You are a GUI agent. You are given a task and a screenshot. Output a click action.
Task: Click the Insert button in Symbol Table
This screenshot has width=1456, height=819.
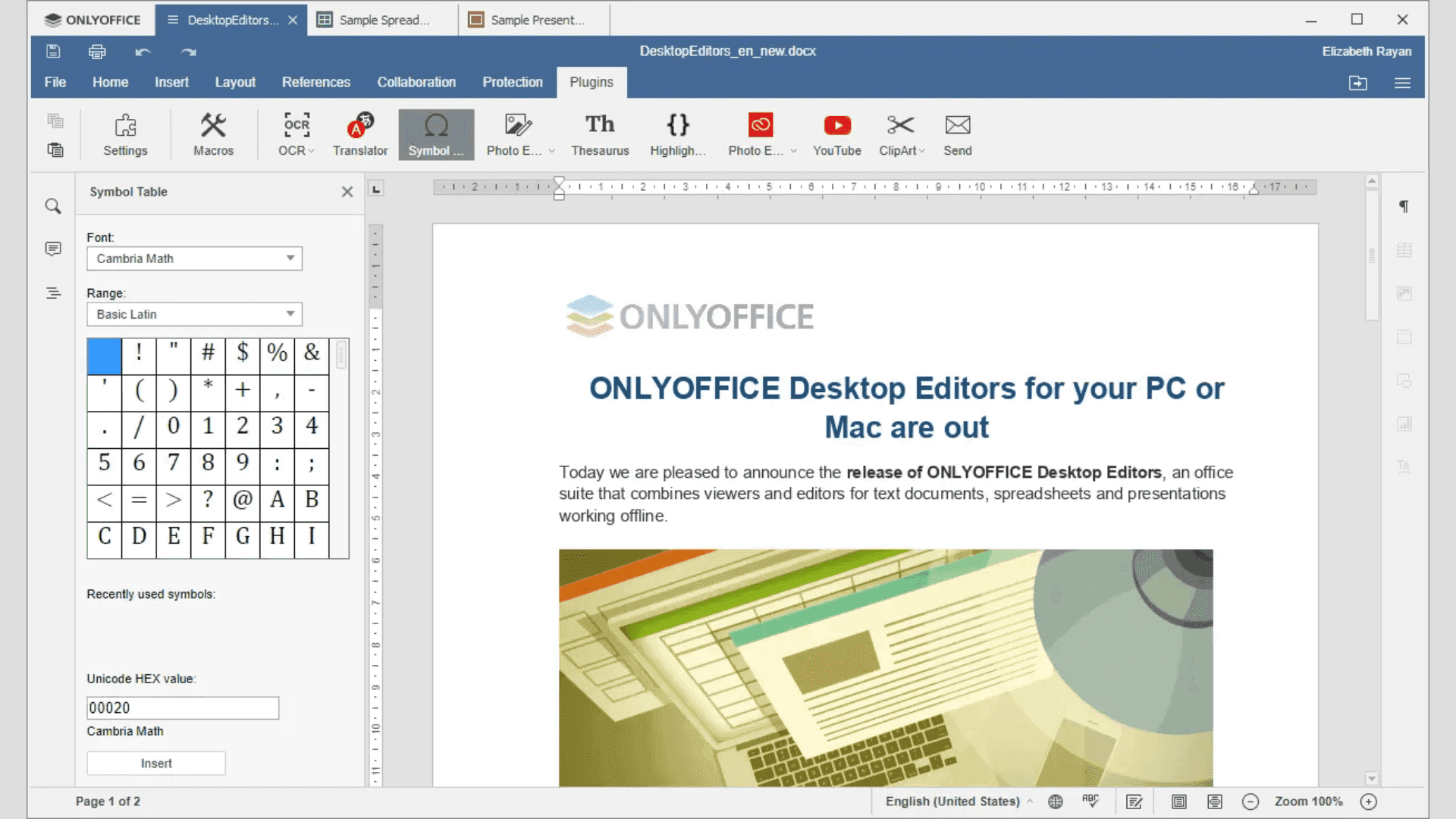click(156, 764)
